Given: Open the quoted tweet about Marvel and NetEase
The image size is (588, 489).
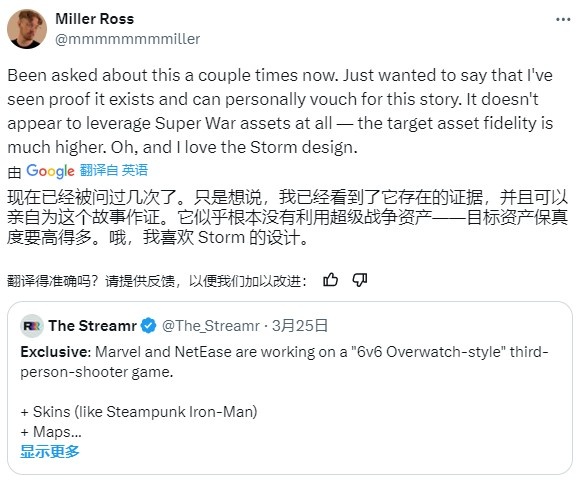Looking at the screenshot, I should coord(290,388).
